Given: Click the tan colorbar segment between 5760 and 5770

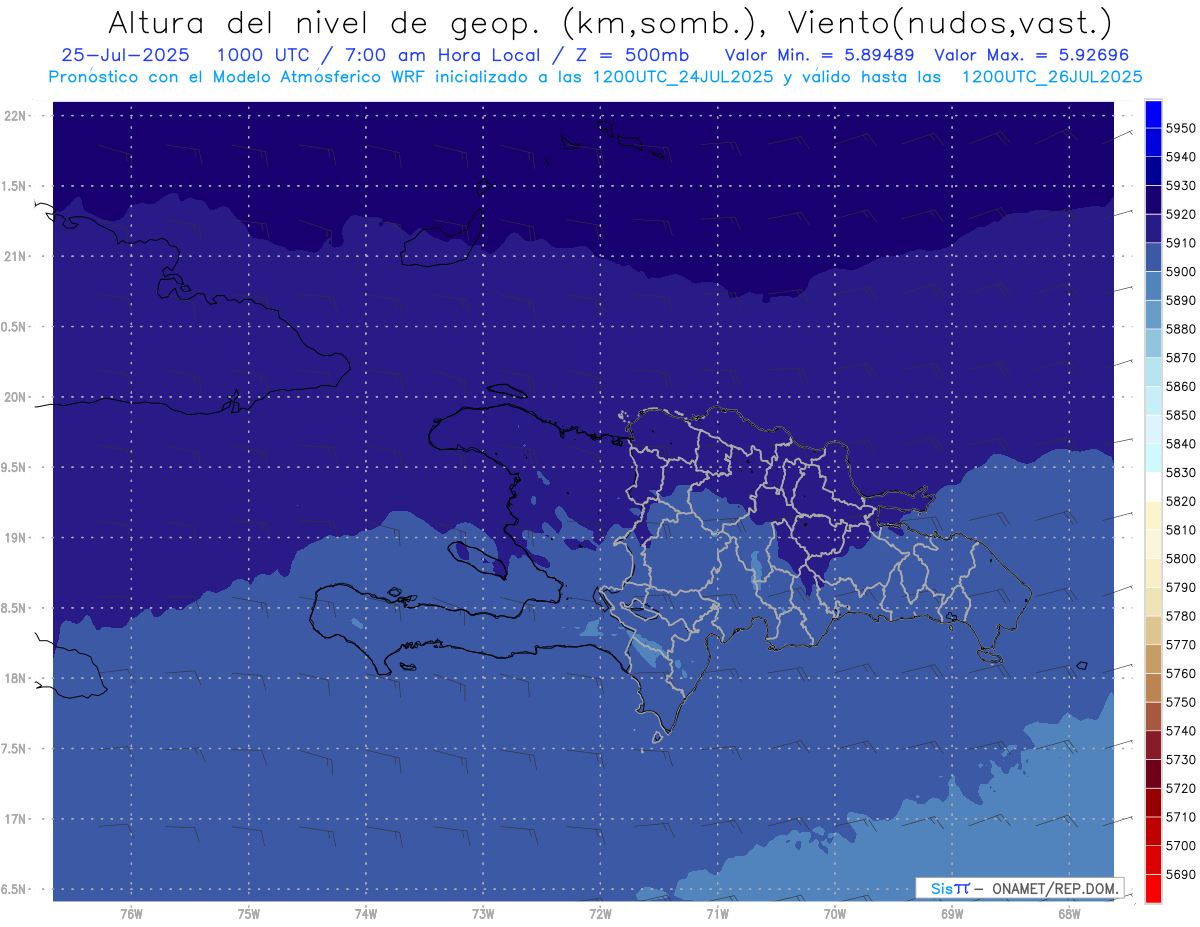Looking at the screenshot, I should [1153, 659].
